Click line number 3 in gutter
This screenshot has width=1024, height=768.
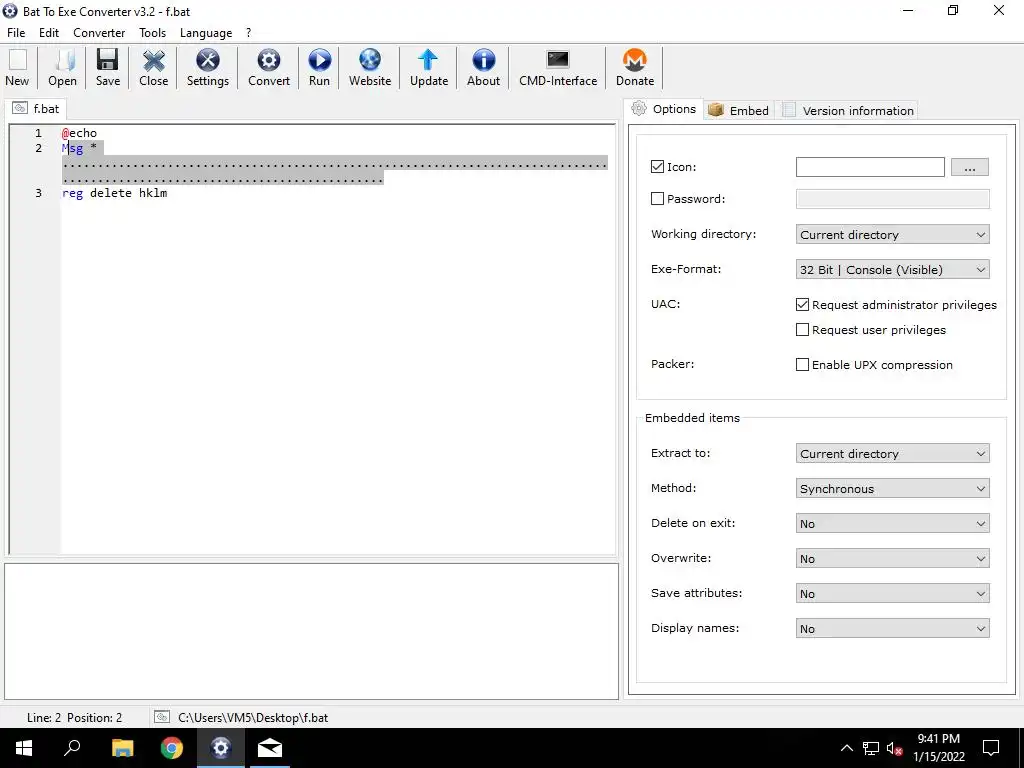click(39, 193)
